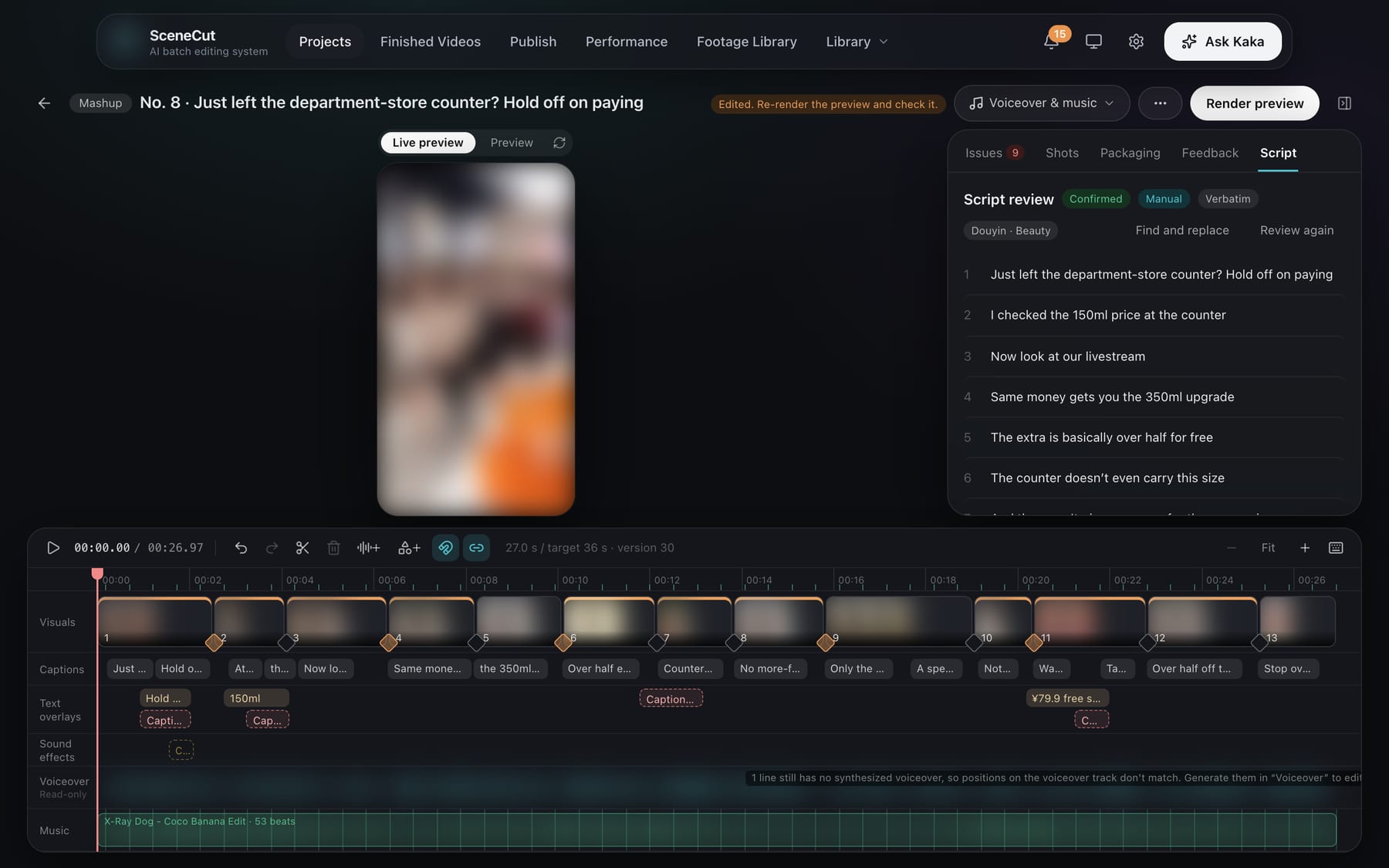
Task: Click the Render preview button
Action: pos(1255,103)
